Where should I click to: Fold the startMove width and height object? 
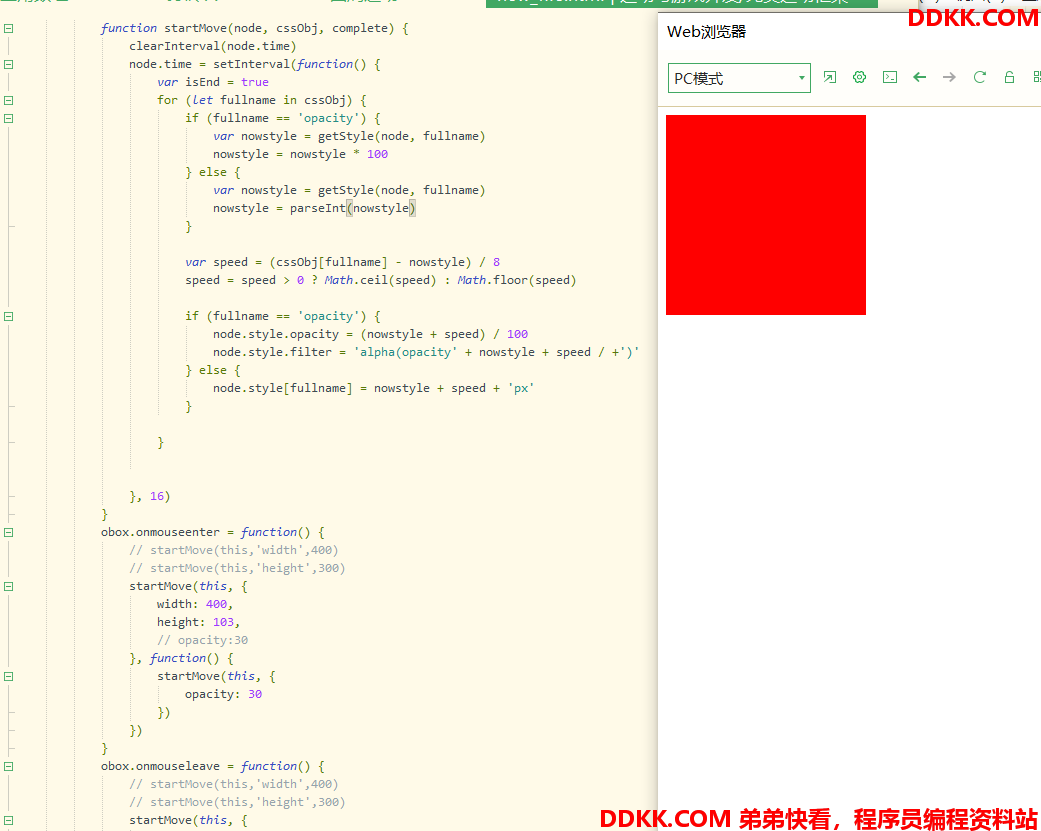pos(9,586)
